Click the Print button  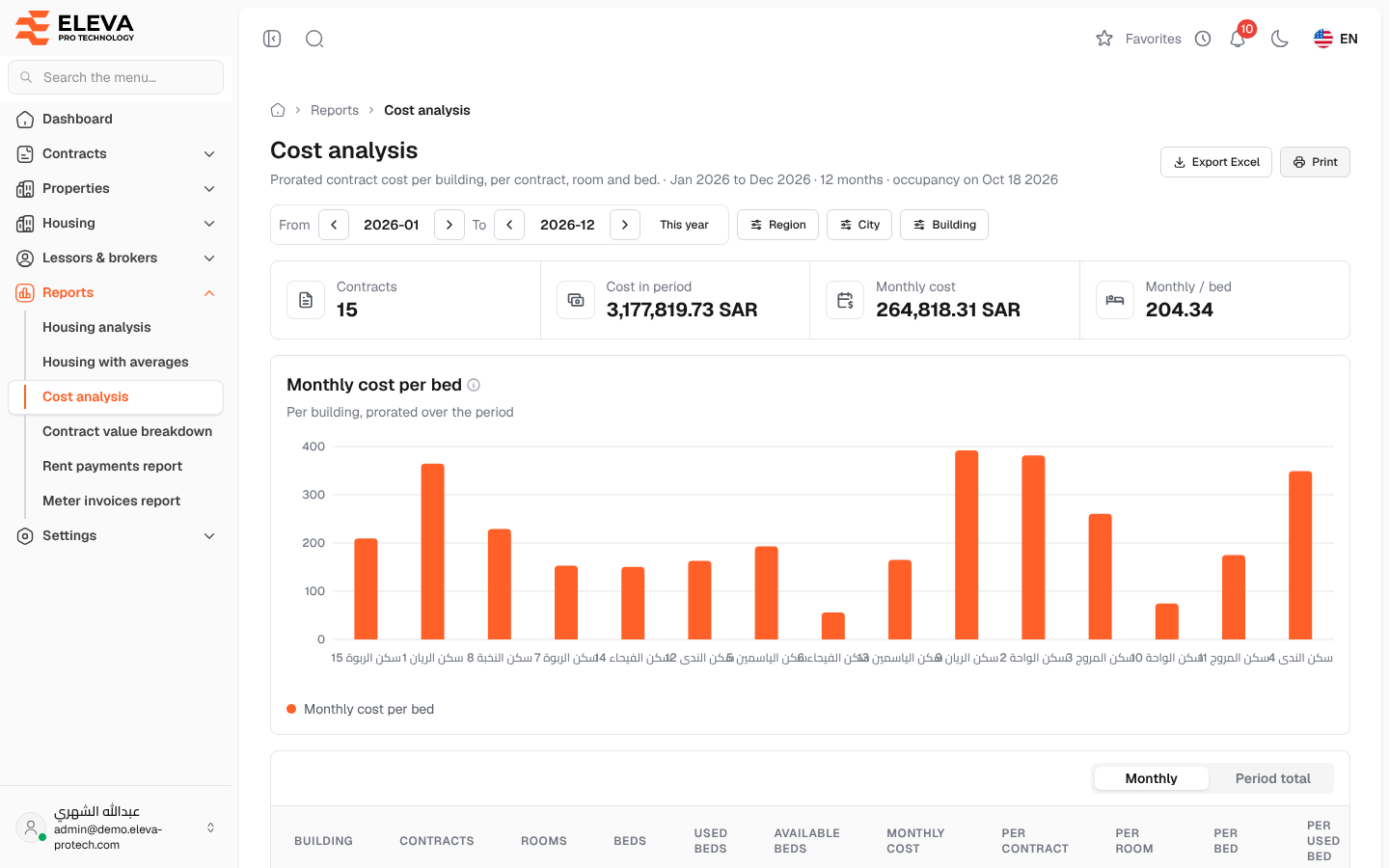pyautogui.click(x=1315, y=162)
